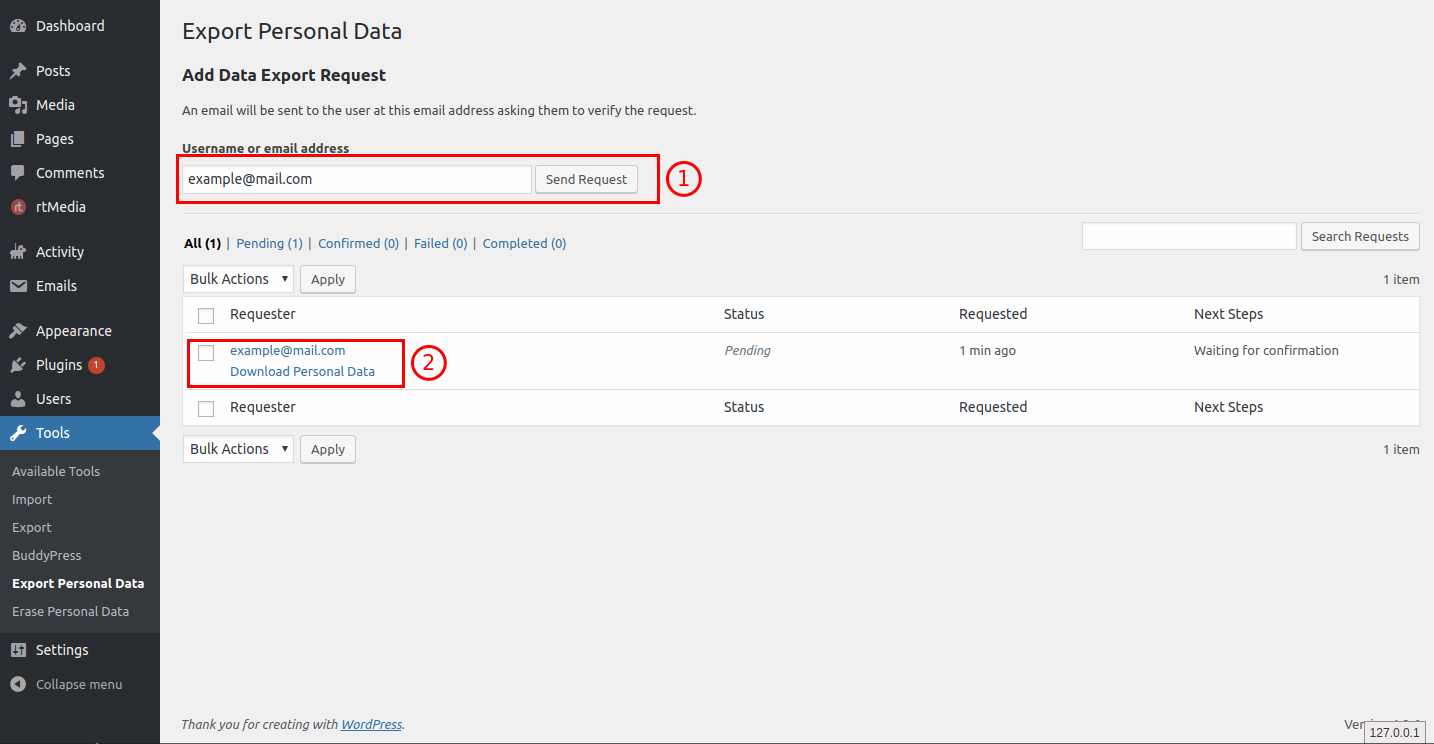This screenshot has width=1434, height=744.
Task: Click the Send Request button
Action: (586, 179)
